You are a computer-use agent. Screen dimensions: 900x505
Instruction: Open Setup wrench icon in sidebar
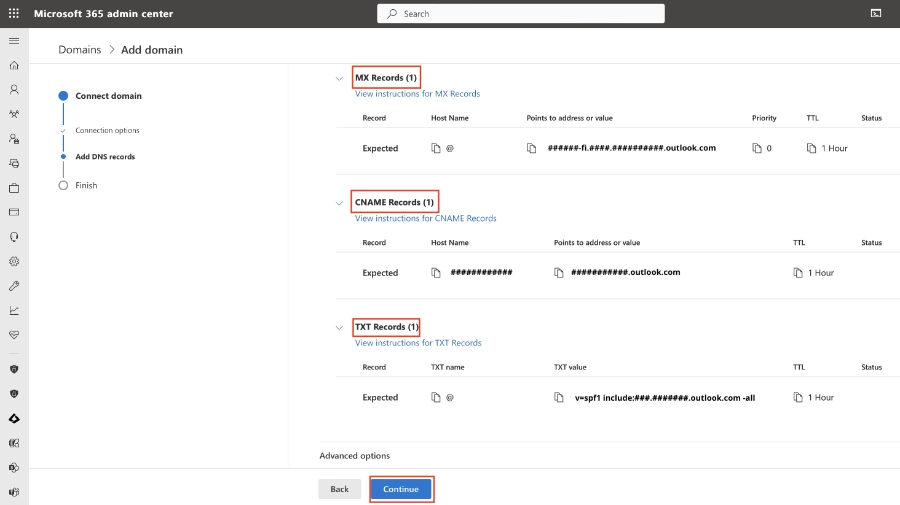[14, 286]
